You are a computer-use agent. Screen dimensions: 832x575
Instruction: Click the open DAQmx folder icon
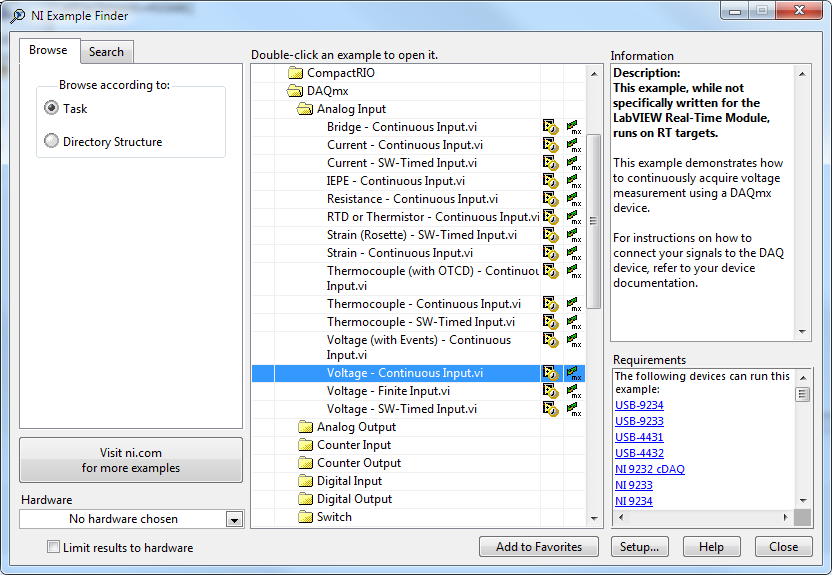(x=296, y=91)
